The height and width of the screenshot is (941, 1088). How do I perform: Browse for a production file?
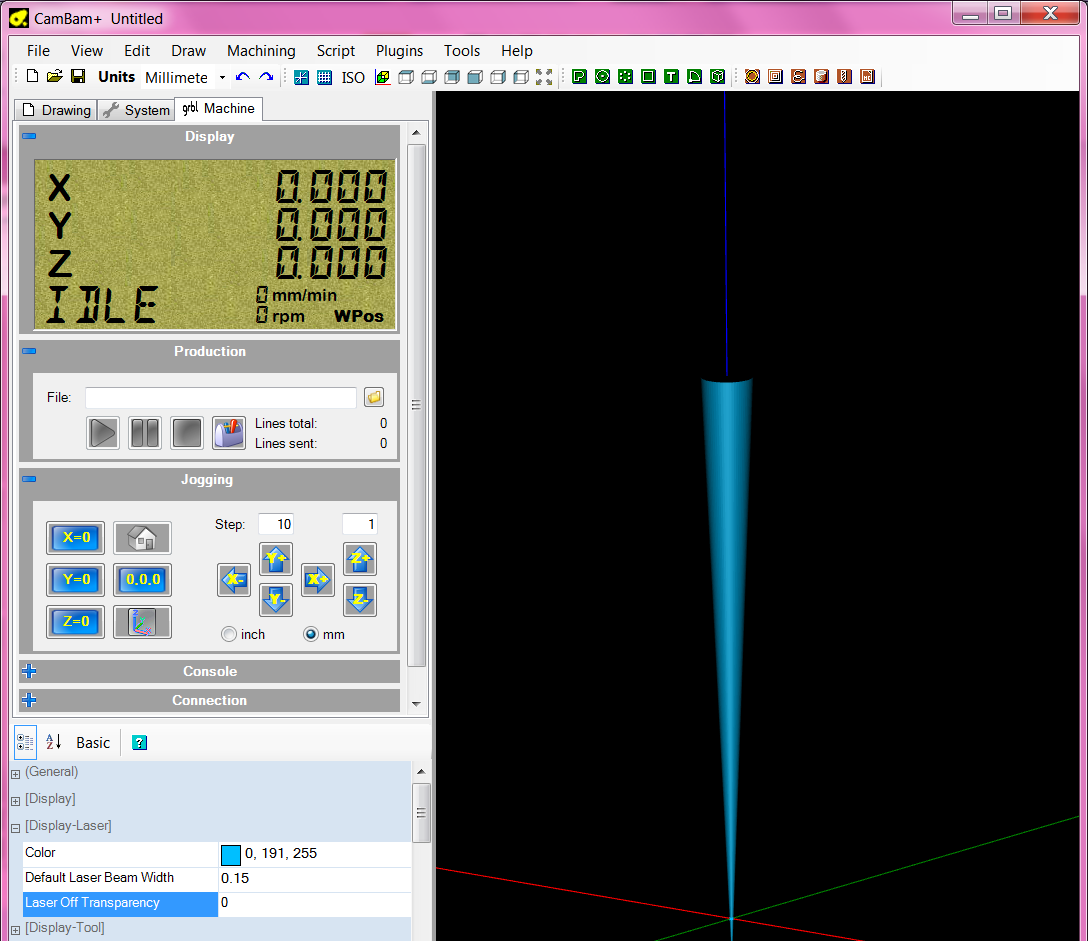click(x=374, y=397)
